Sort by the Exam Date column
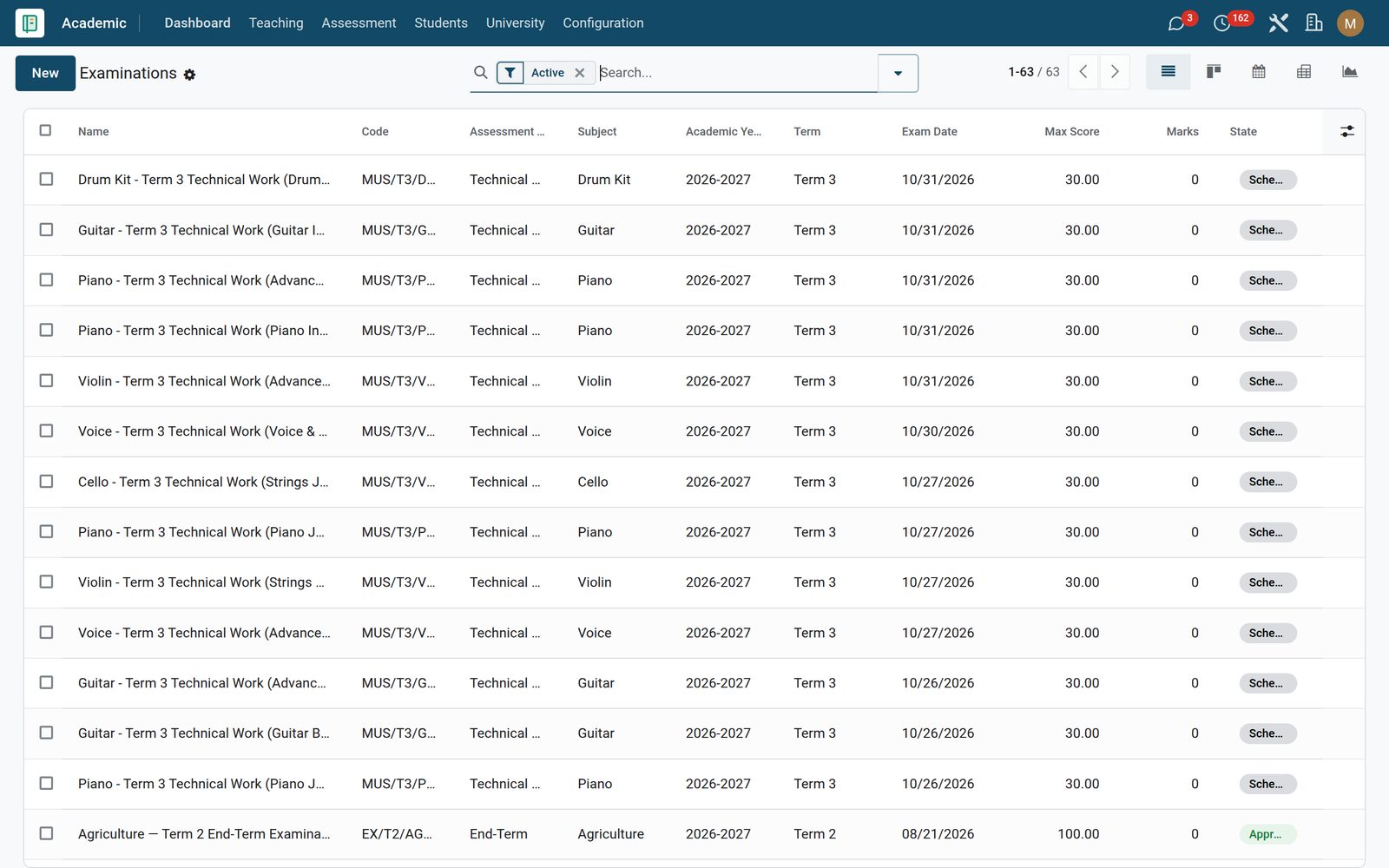Screen dimensions: 1389x868 click(x=929, y=132)
